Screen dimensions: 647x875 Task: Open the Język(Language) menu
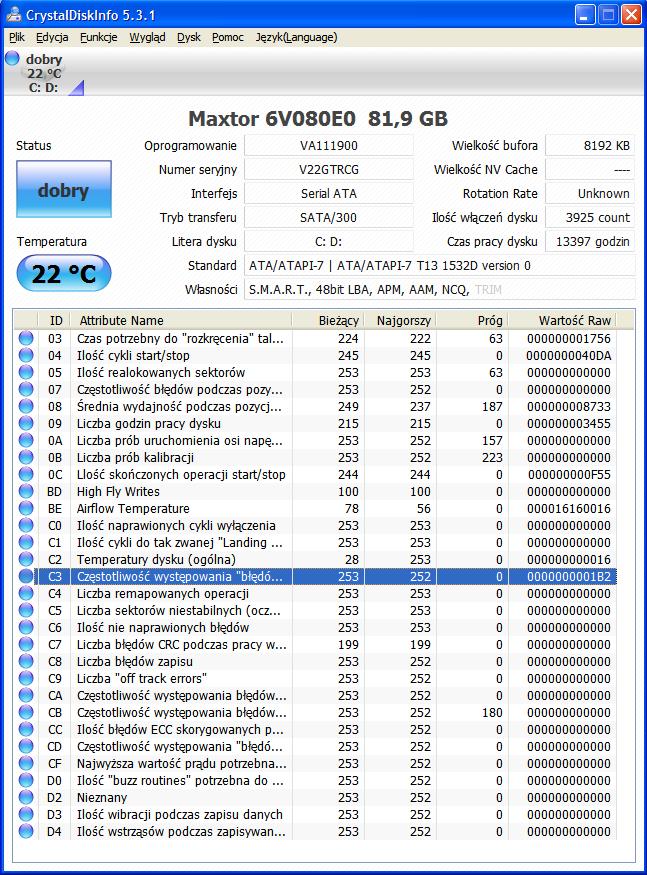(296, 37)
